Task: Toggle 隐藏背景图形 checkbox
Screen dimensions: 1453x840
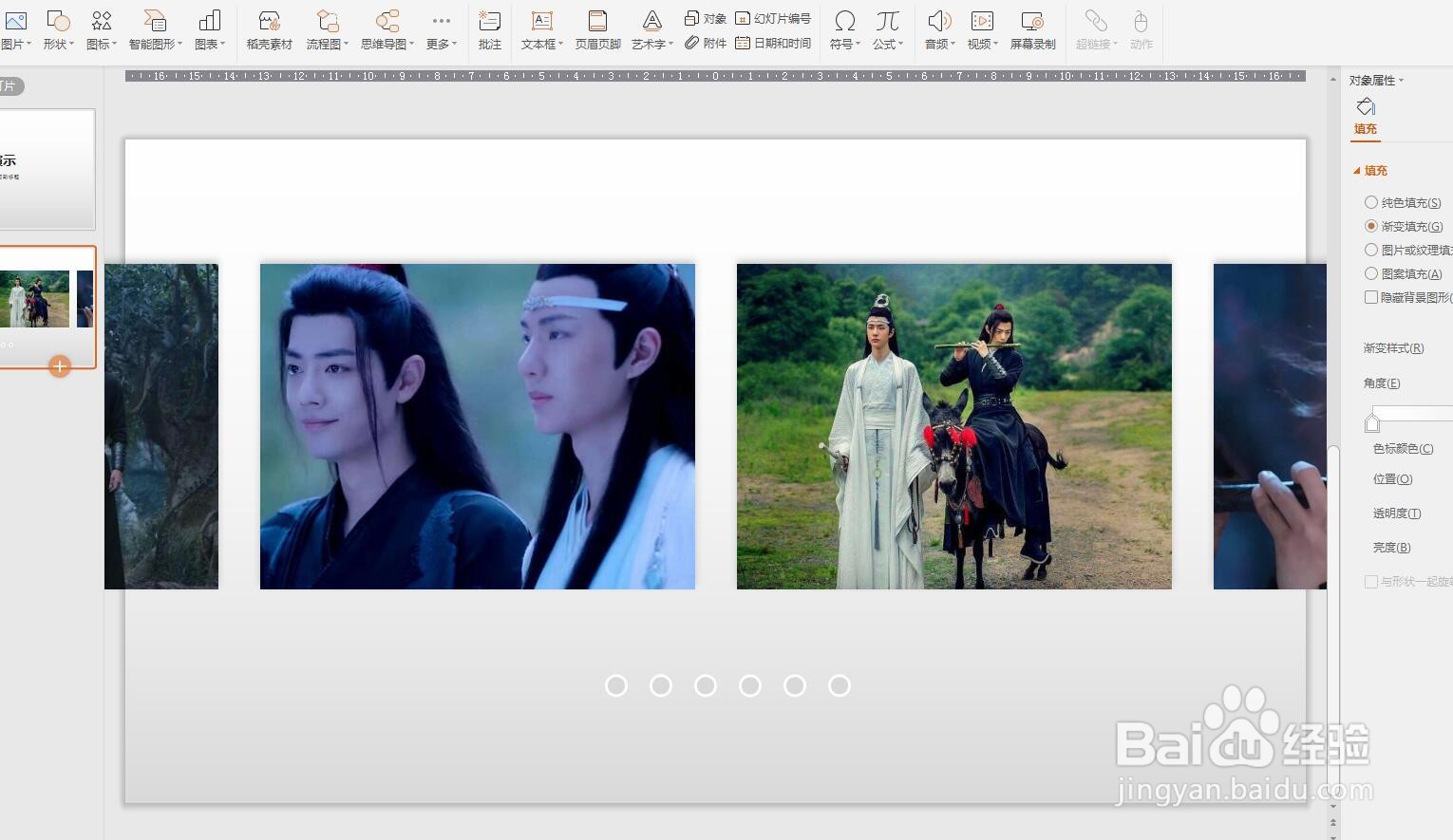Action: click(x=1371, y=297)
